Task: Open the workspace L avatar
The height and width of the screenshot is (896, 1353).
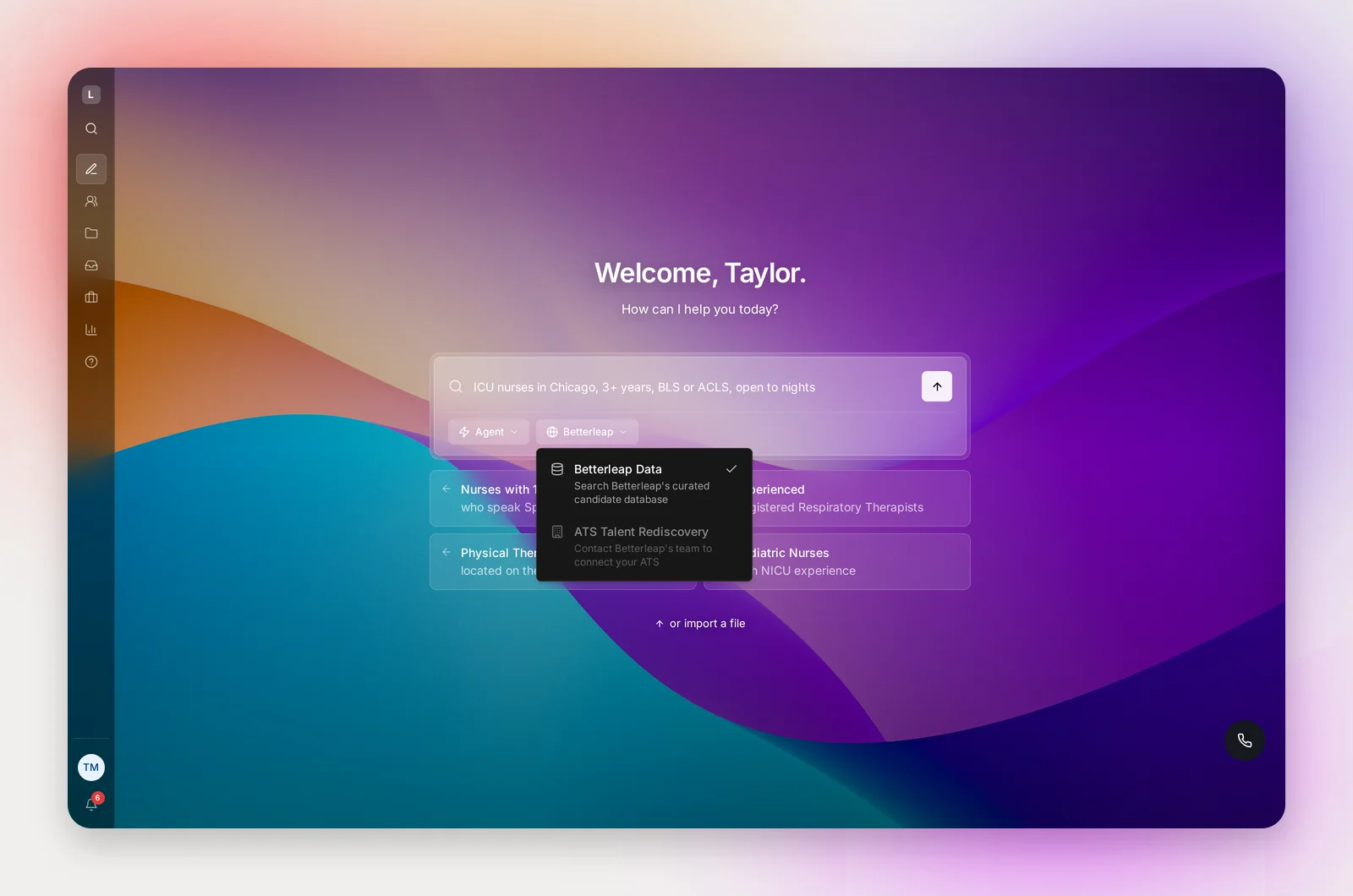Action: (91, 95)
